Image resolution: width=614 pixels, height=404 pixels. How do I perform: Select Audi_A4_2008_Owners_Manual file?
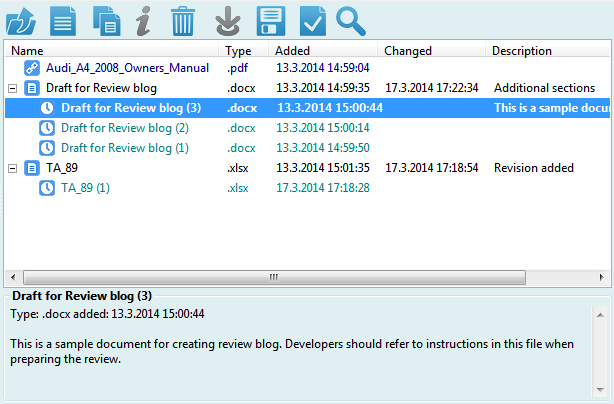(x=127, y=68)
